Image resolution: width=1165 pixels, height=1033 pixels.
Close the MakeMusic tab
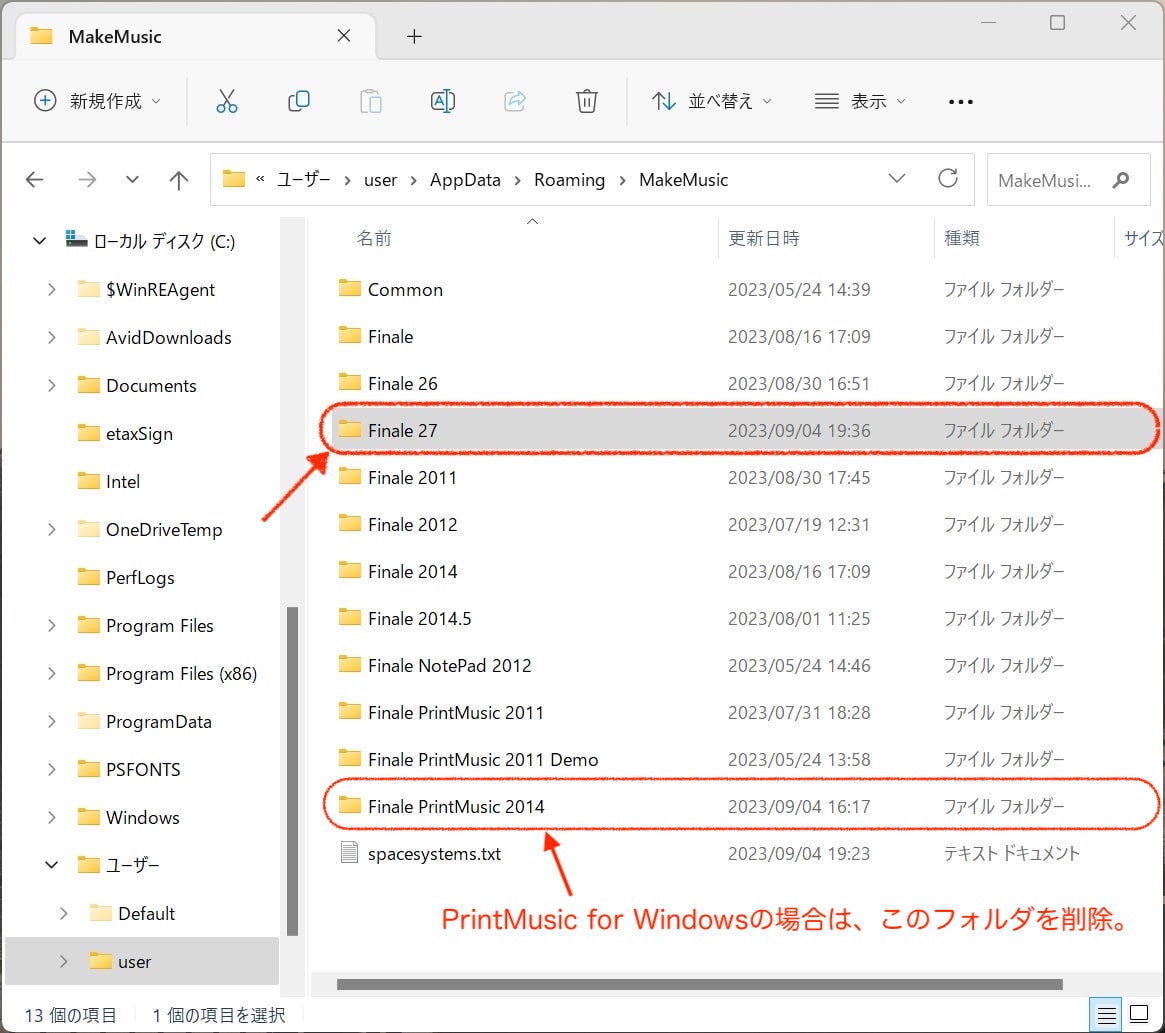point(344,36)
